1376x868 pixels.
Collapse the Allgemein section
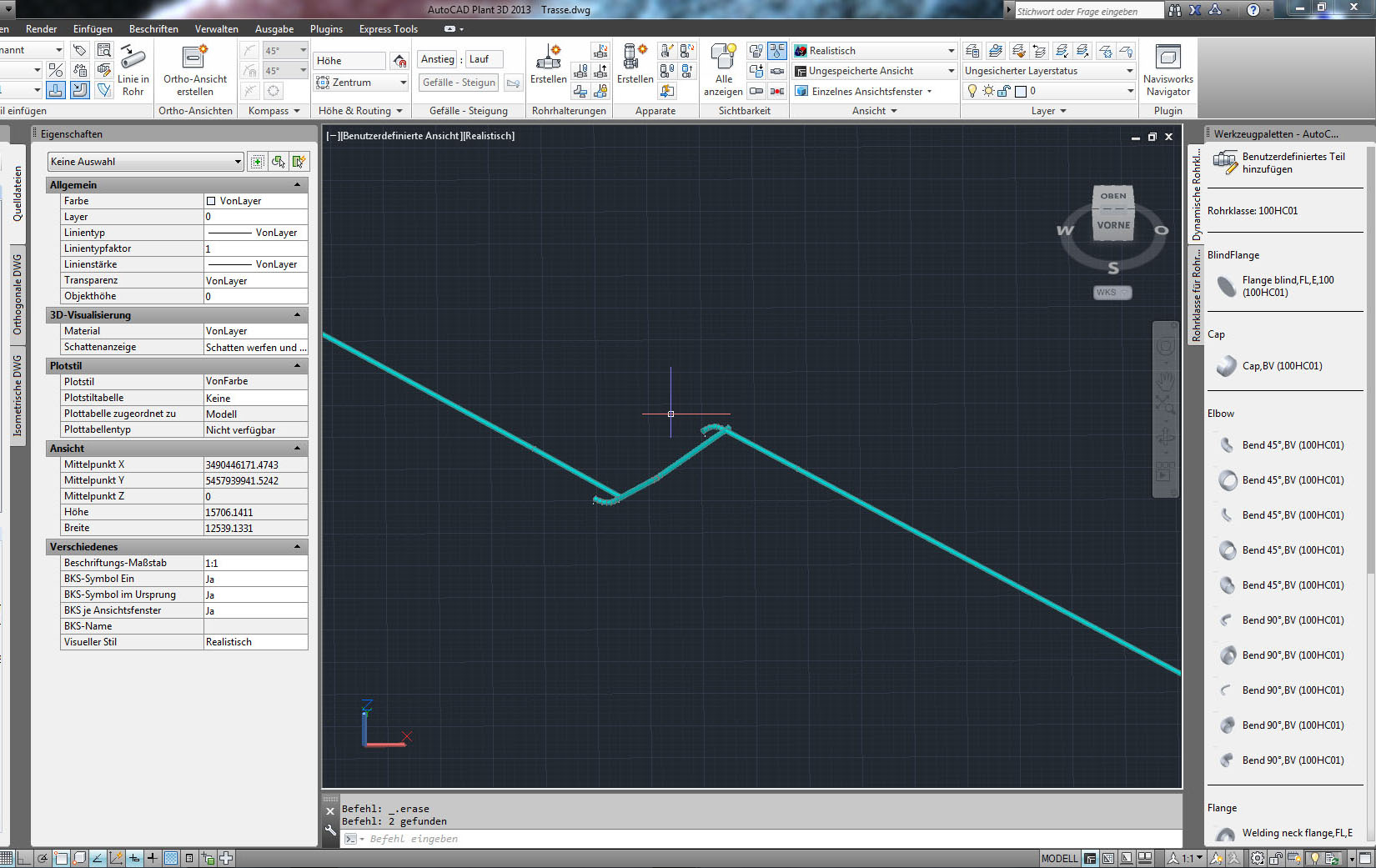(x=298, y=185)
